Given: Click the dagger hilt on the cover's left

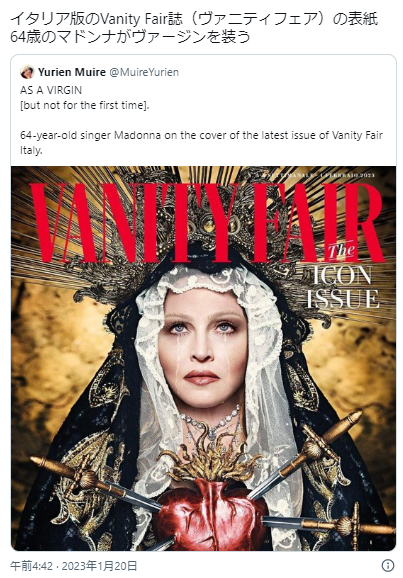Looking at the screenshot, I should [72, 473].
